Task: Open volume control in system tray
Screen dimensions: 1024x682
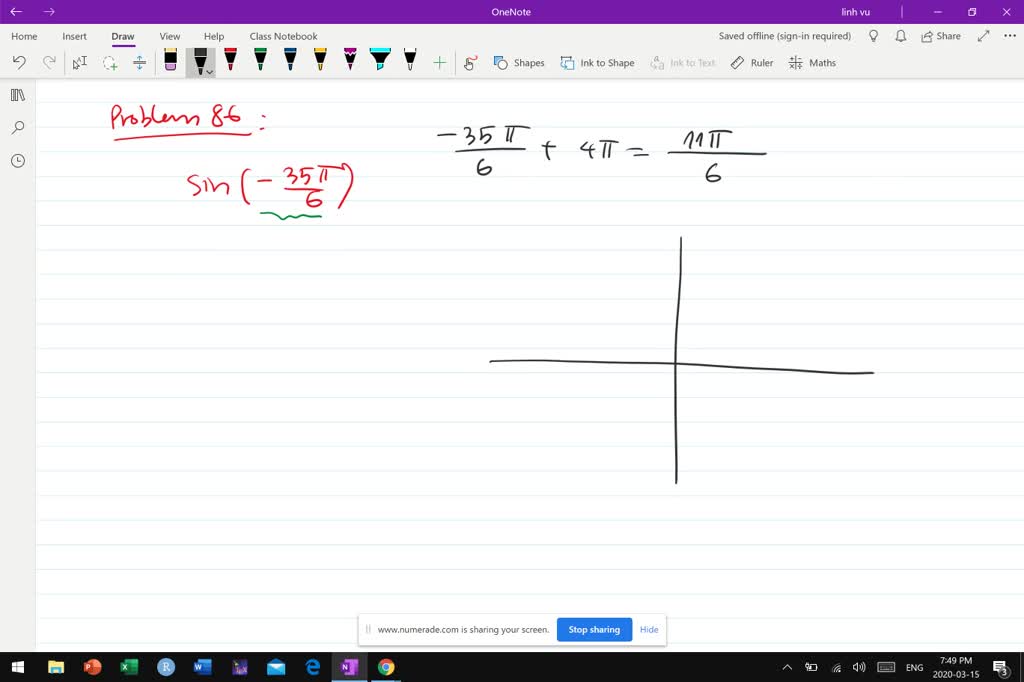Action: tap(859, 667)
